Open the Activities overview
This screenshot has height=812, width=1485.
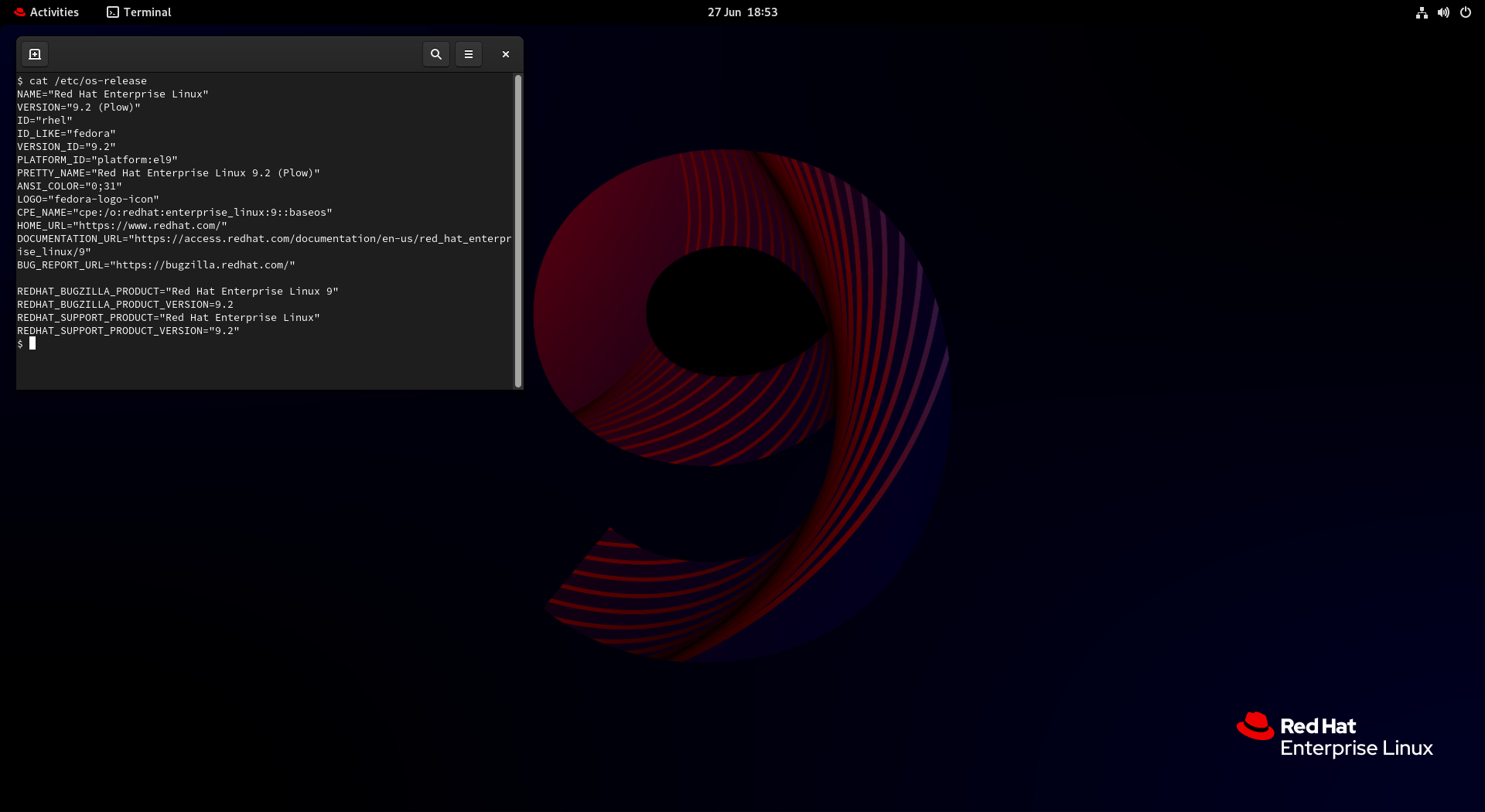coord(46,12)
